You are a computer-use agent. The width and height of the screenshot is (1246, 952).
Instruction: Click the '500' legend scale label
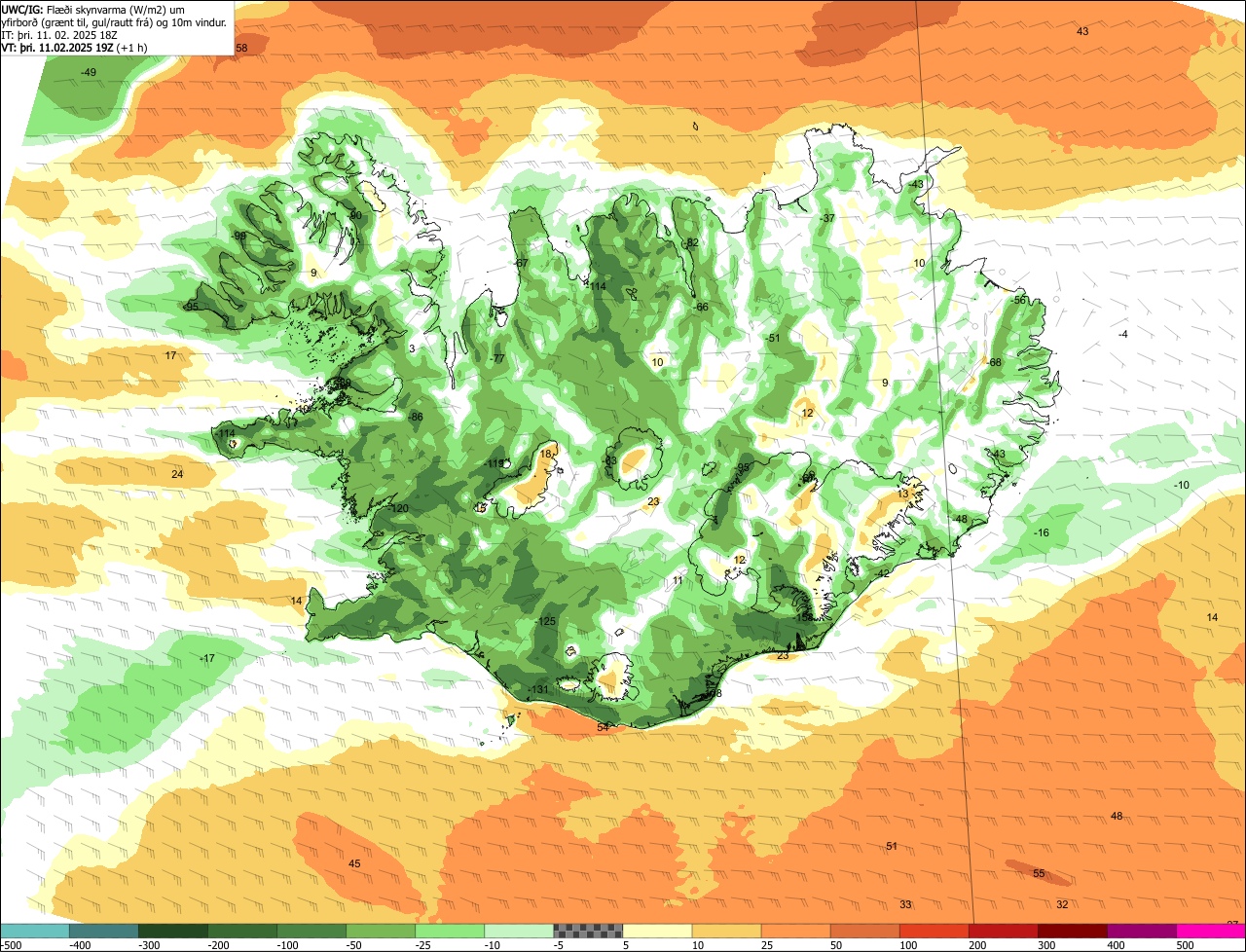pos(1185,945)
